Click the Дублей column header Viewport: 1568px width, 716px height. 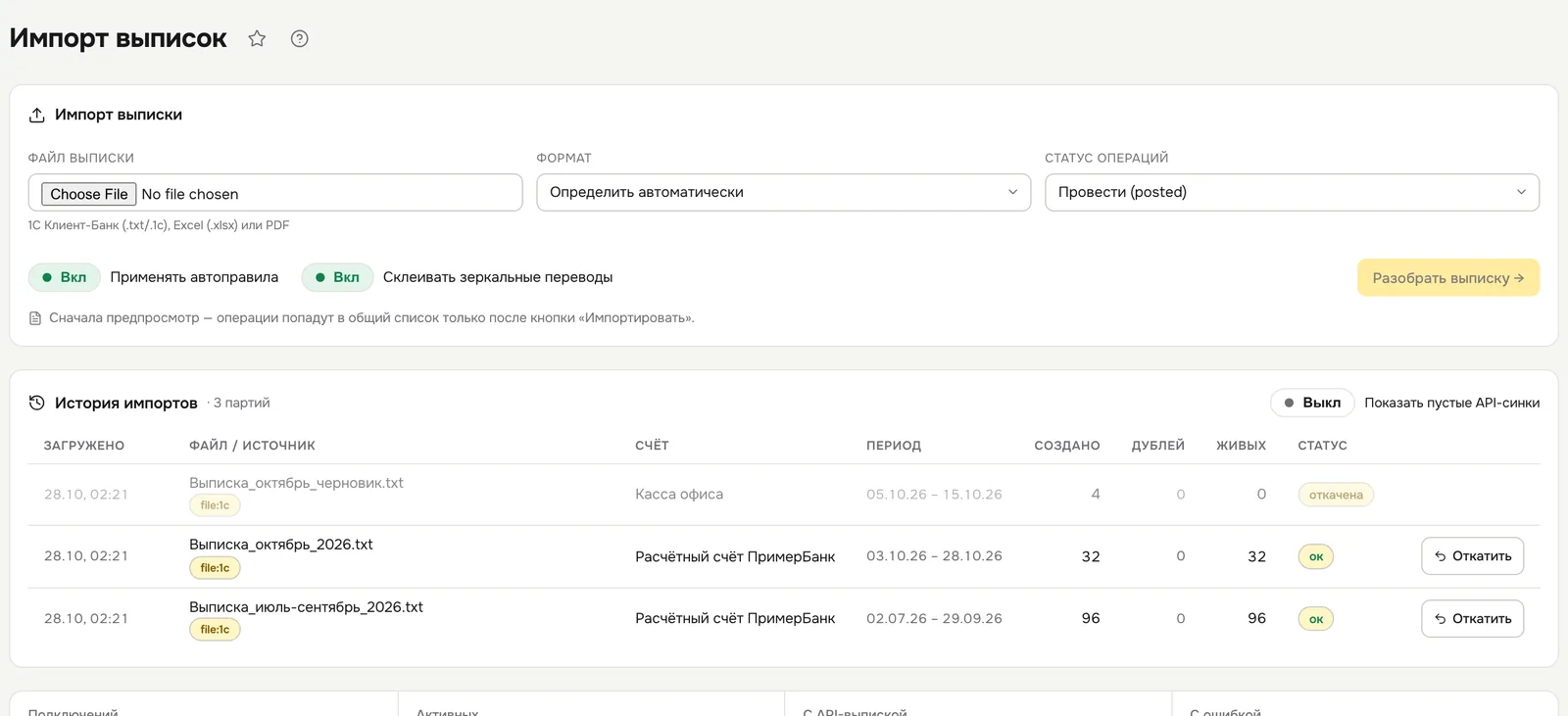[x=1158, y=446]
